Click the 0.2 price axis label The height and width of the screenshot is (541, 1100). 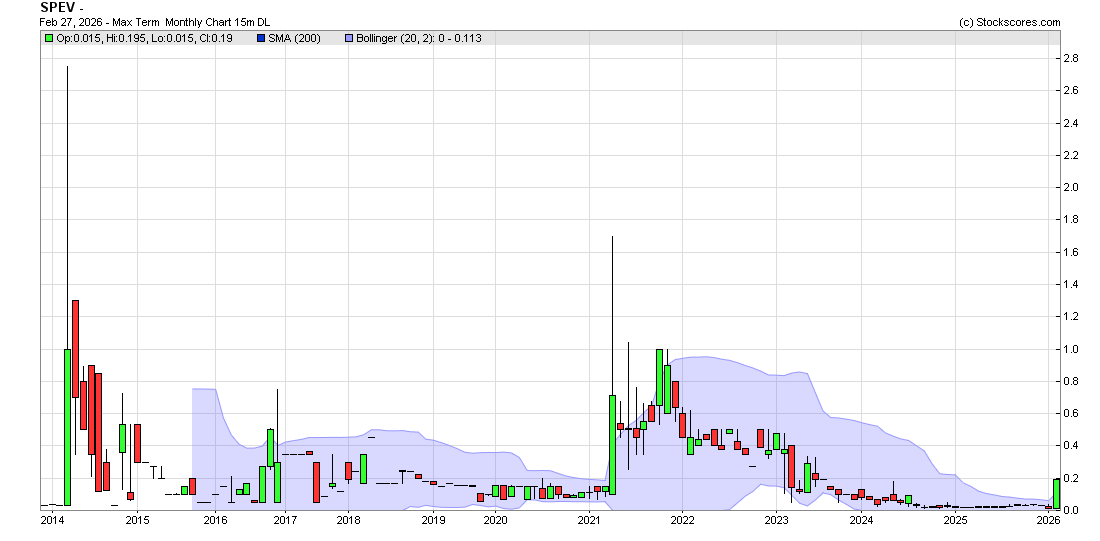[1071, 479]
